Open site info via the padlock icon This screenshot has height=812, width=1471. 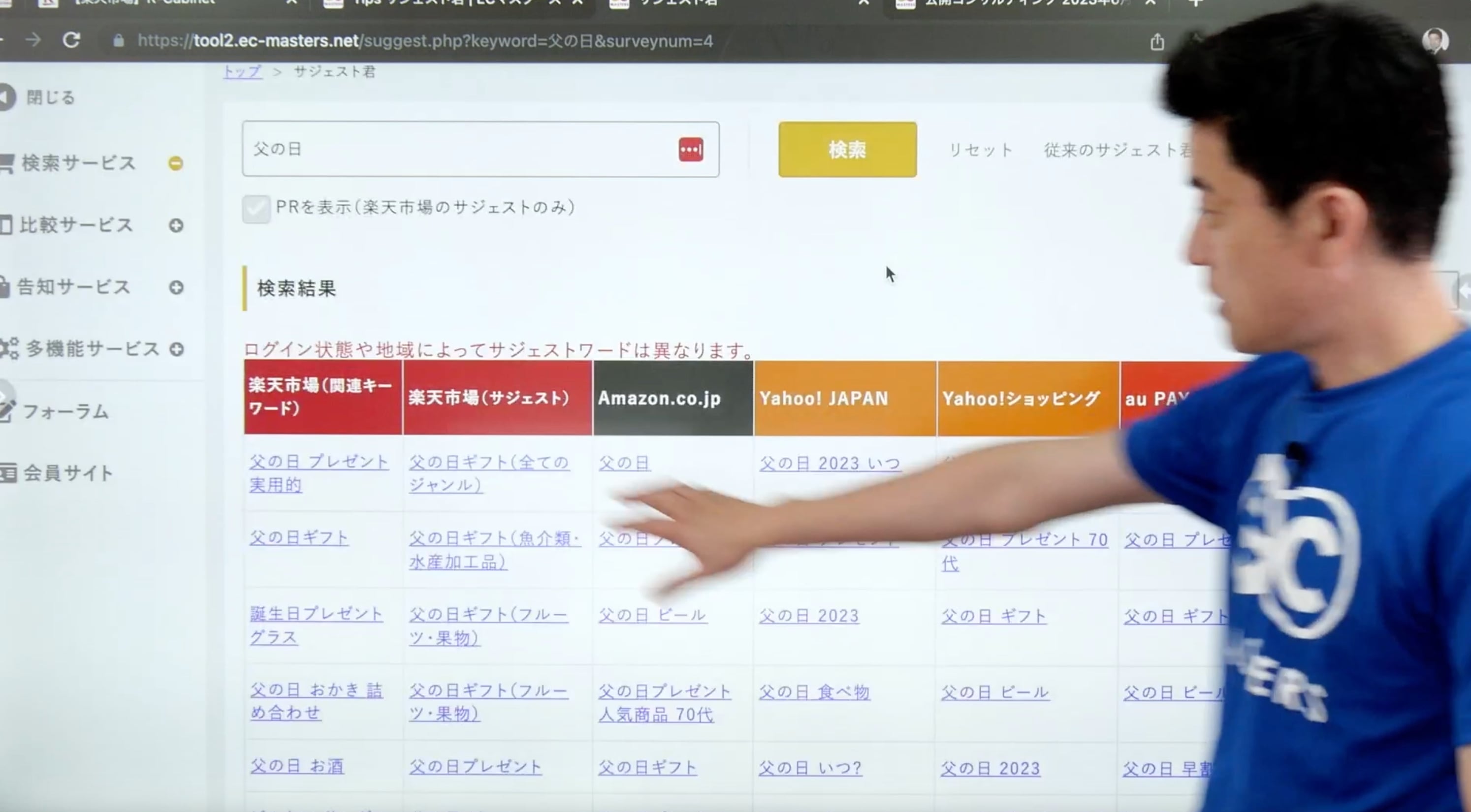tap(118, 40)
